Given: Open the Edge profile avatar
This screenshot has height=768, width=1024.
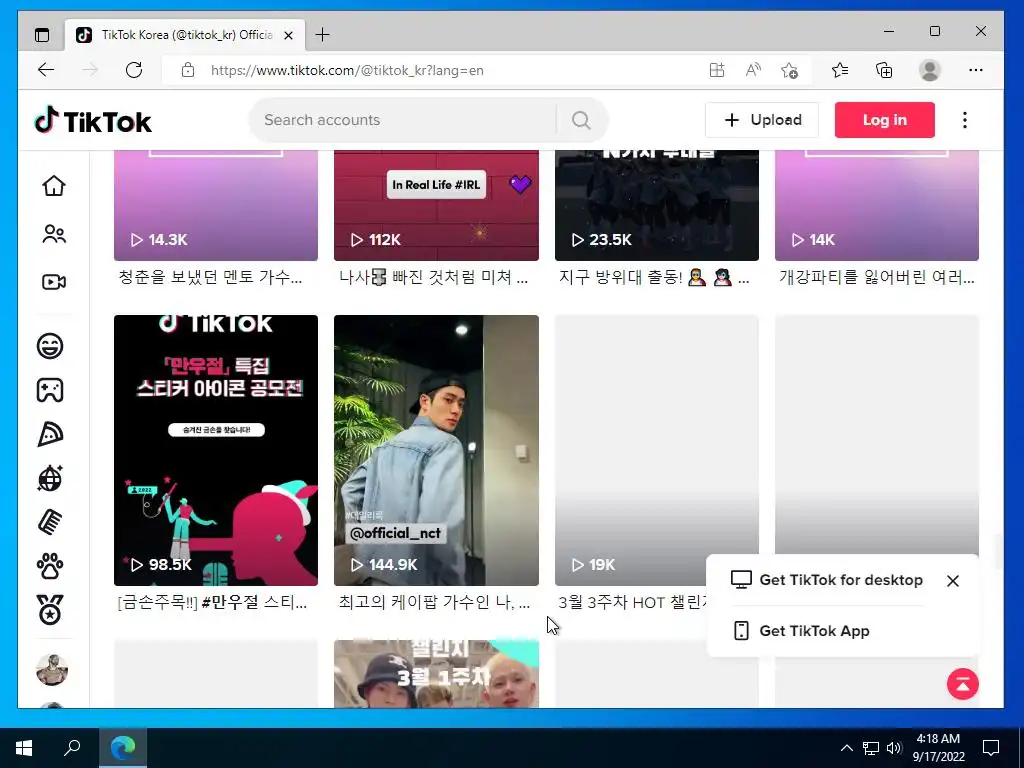Looking at the screenshot, I should (929, 70).
